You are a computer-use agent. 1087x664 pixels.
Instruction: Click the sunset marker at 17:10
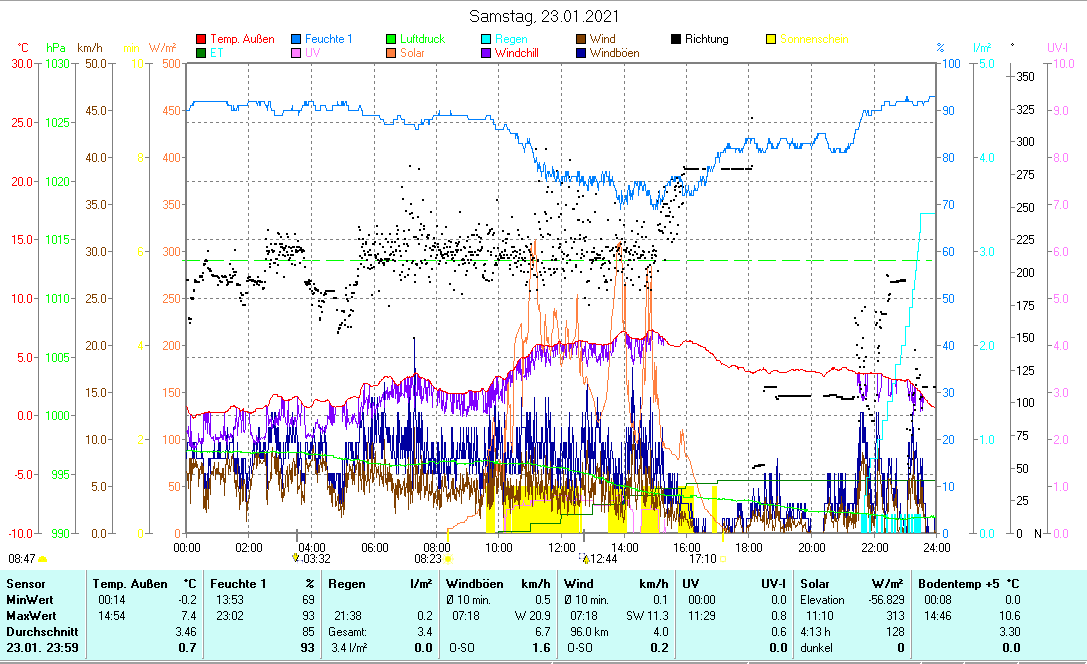tap(722, 558)
